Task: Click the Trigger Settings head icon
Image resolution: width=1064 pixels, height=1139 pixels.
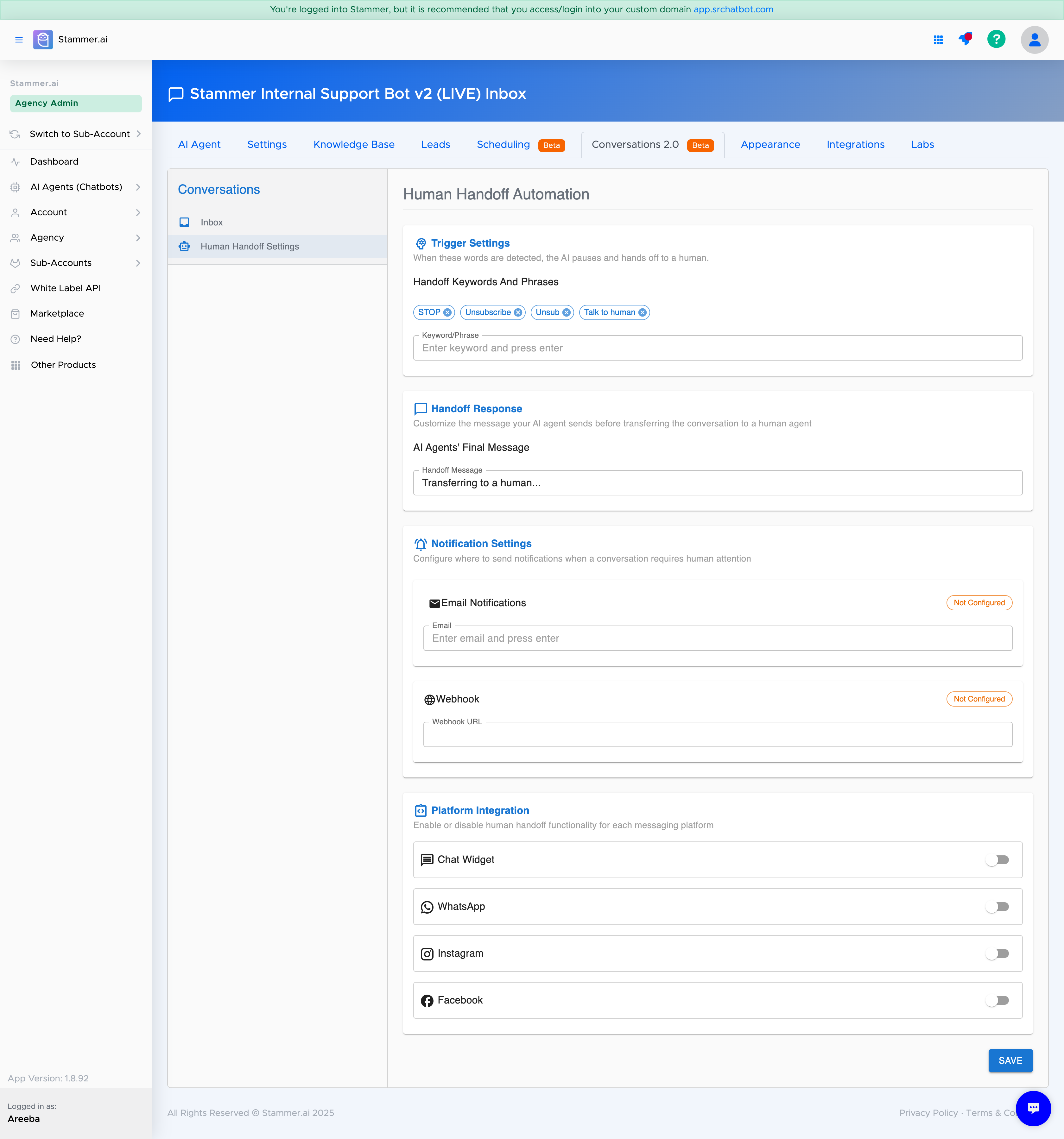Action: click(x=421, y=243)
